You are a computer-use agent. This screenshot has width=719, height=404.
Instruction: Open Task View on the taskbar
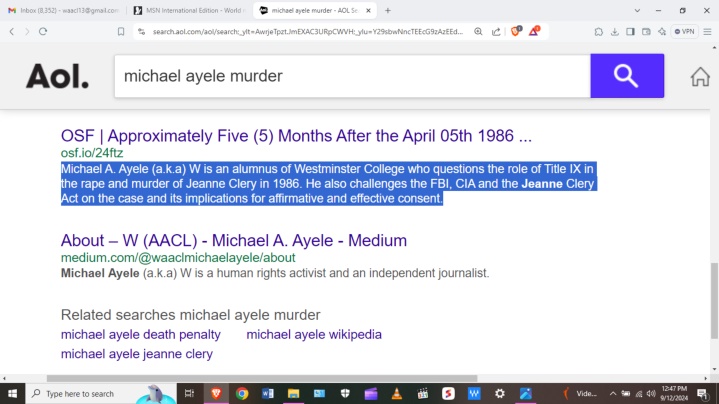coord(189,393)
